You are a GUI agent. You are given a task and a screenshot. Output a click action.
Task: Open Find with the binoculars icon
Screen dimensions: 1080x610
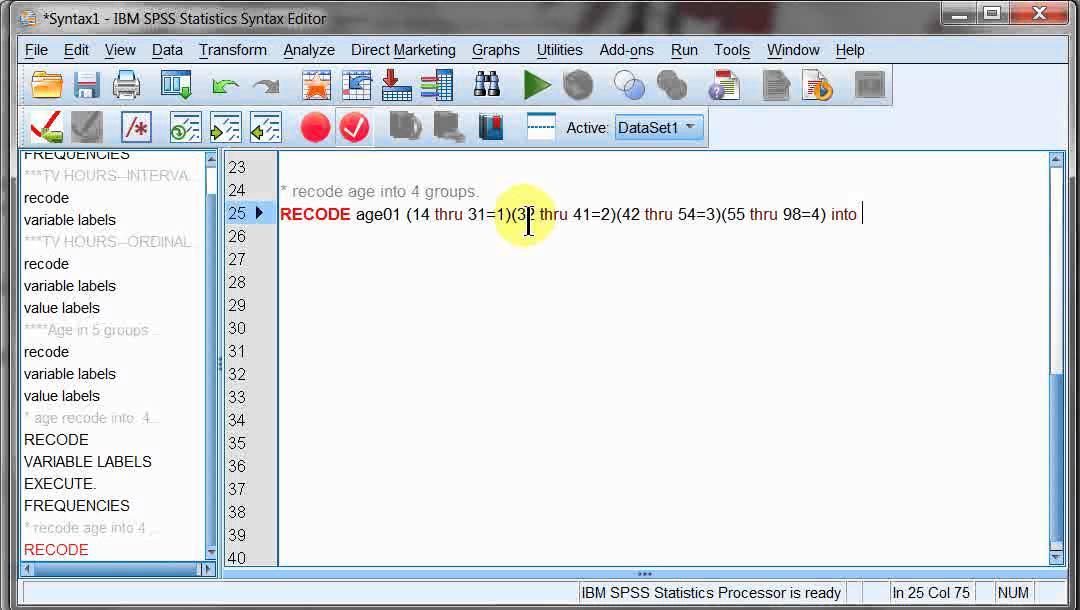[x=487, y=85]
